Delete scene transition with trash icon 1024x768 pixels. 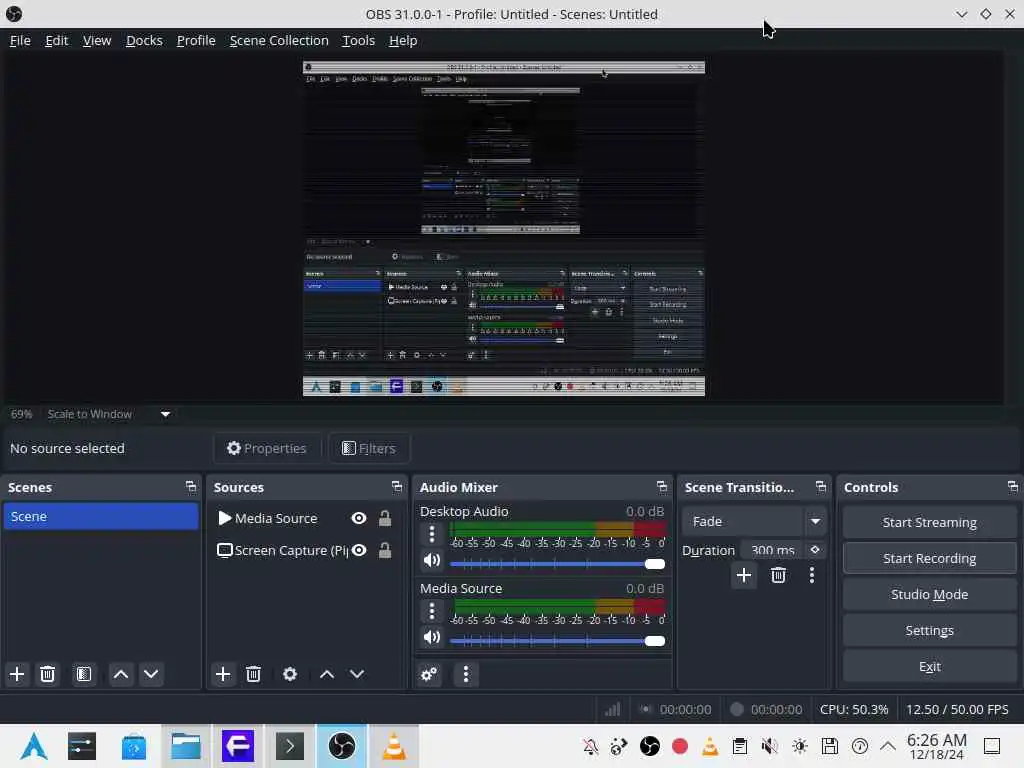778,575
